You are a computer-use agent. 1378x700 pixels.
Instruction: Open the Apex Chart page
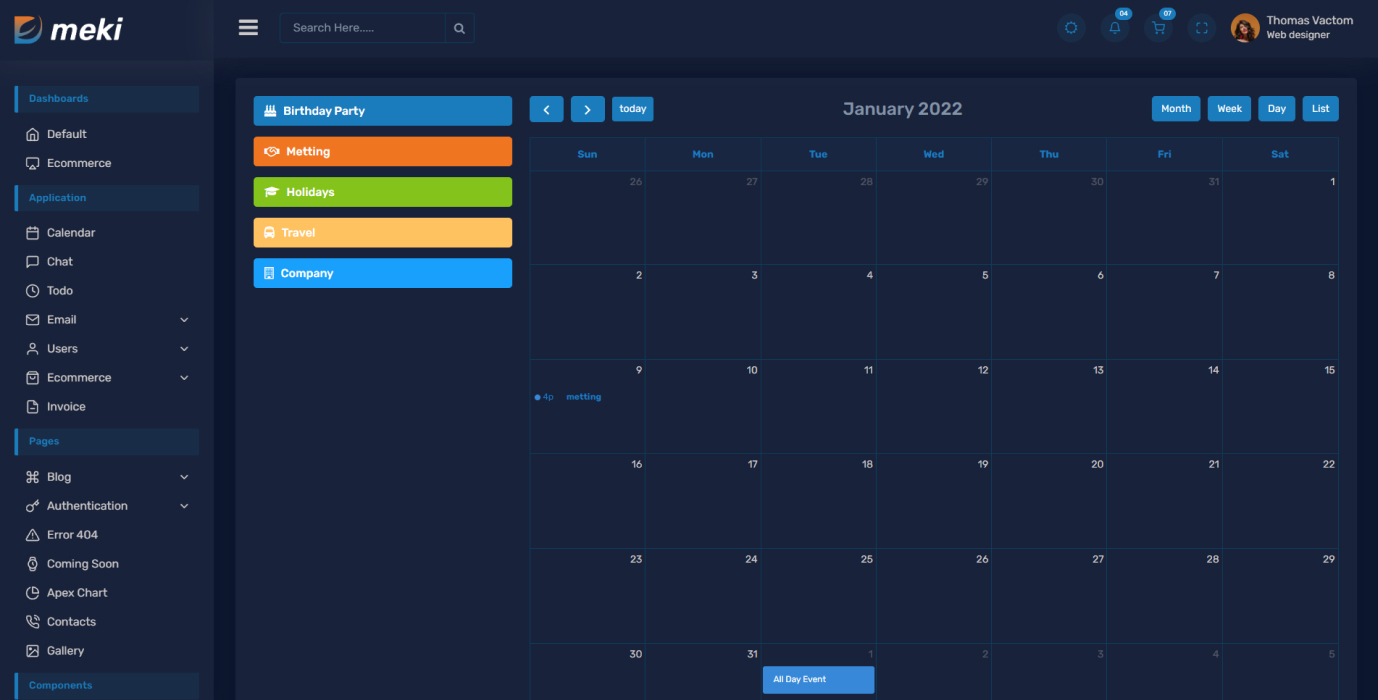[x=76, y=592]
